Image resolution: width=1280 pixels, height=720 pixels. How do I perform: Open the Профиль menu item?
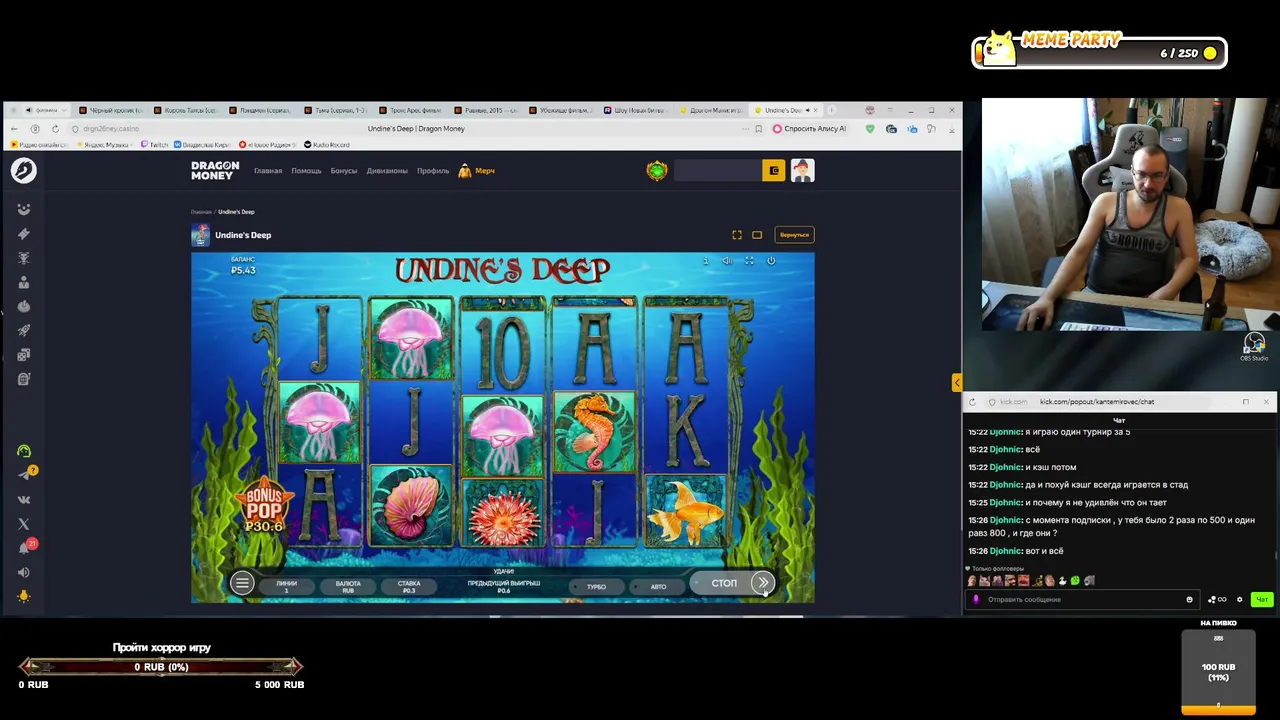pos(433,171)
